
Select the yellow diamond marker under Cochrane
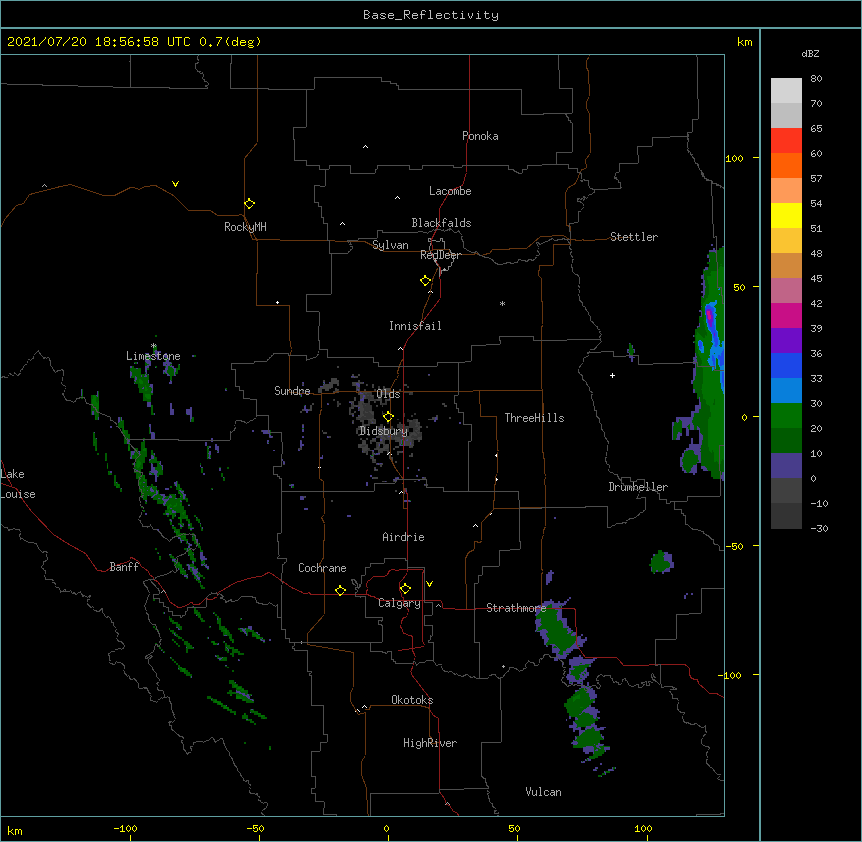[x=340, y=590]
